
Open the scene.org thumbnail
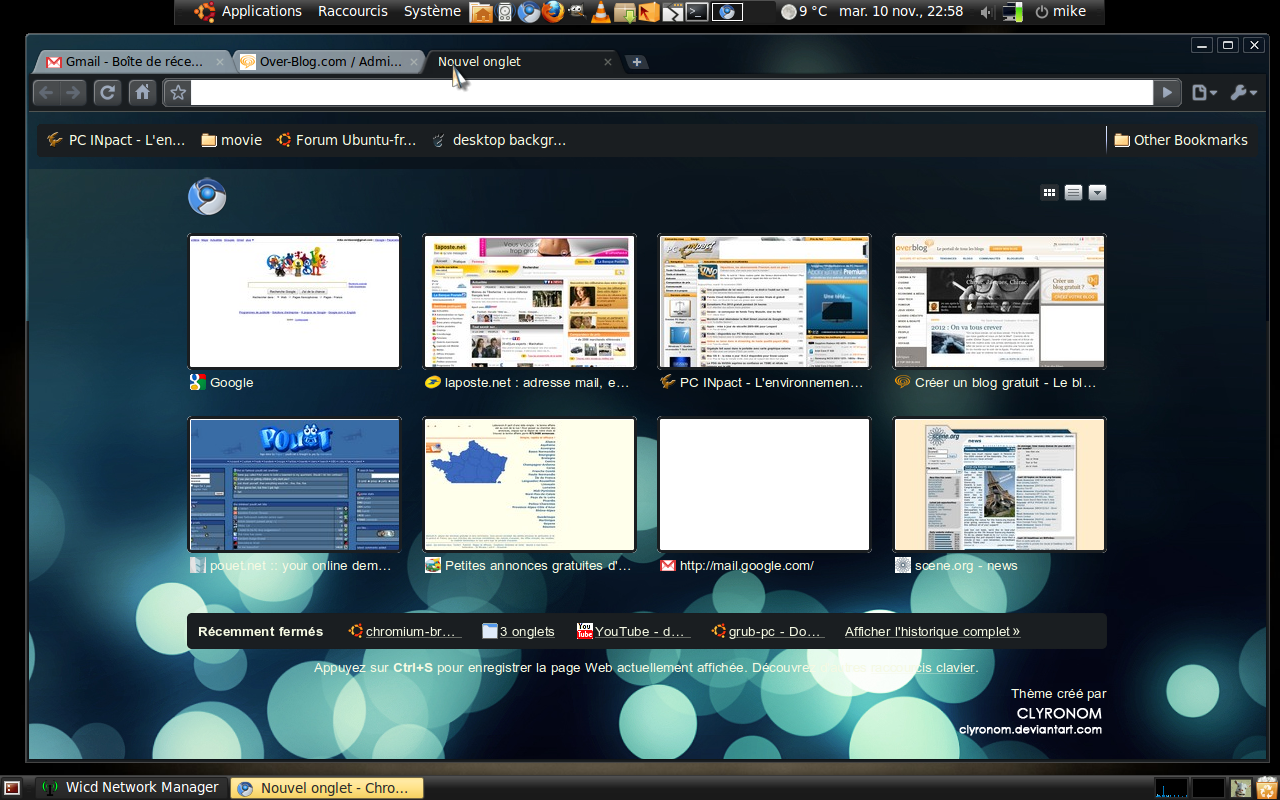(x=999, y=485)
